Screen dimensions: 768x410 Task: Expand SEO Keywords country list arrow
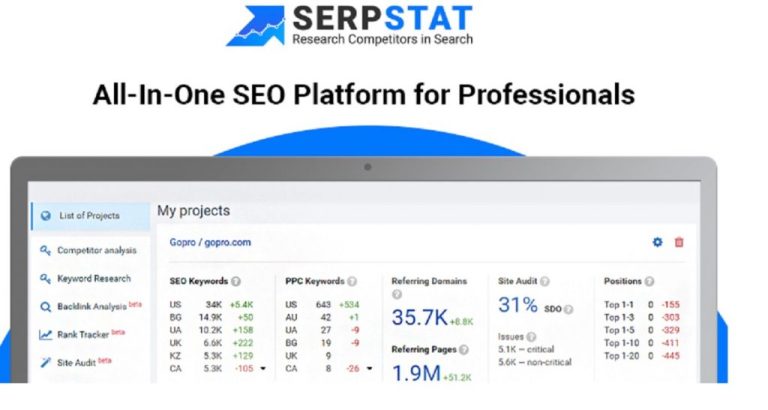tap(263, 369)
